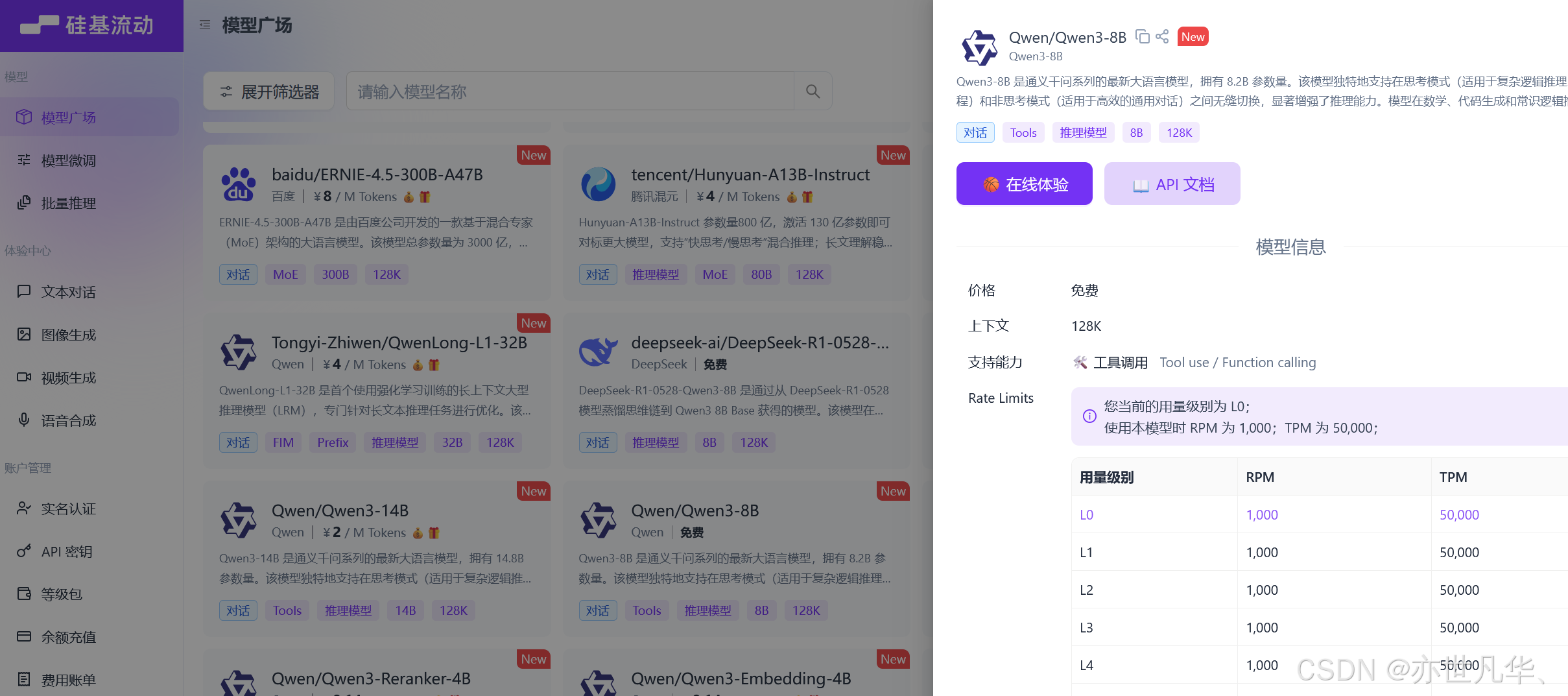The width and height of the screenshot is (1568, 696).
Task: Click the 视频生成 camera icon
Action: coord(24,377)
